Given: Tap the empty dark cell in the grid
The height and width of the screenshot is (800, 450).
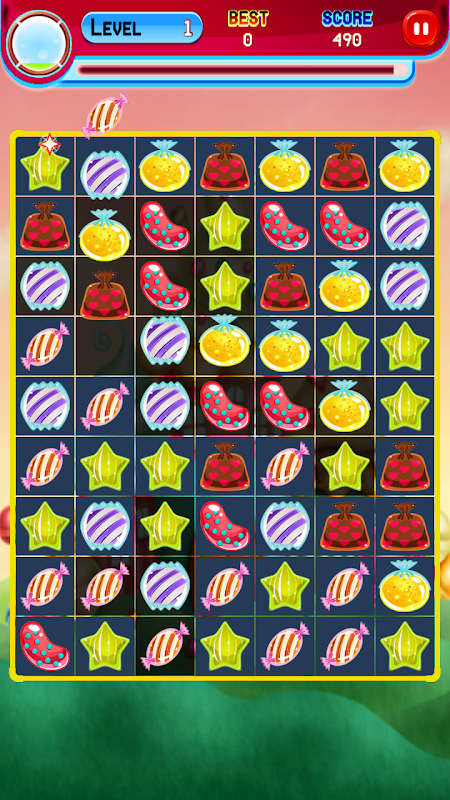Looking at the screenshot, I should (x=105, y=346).
